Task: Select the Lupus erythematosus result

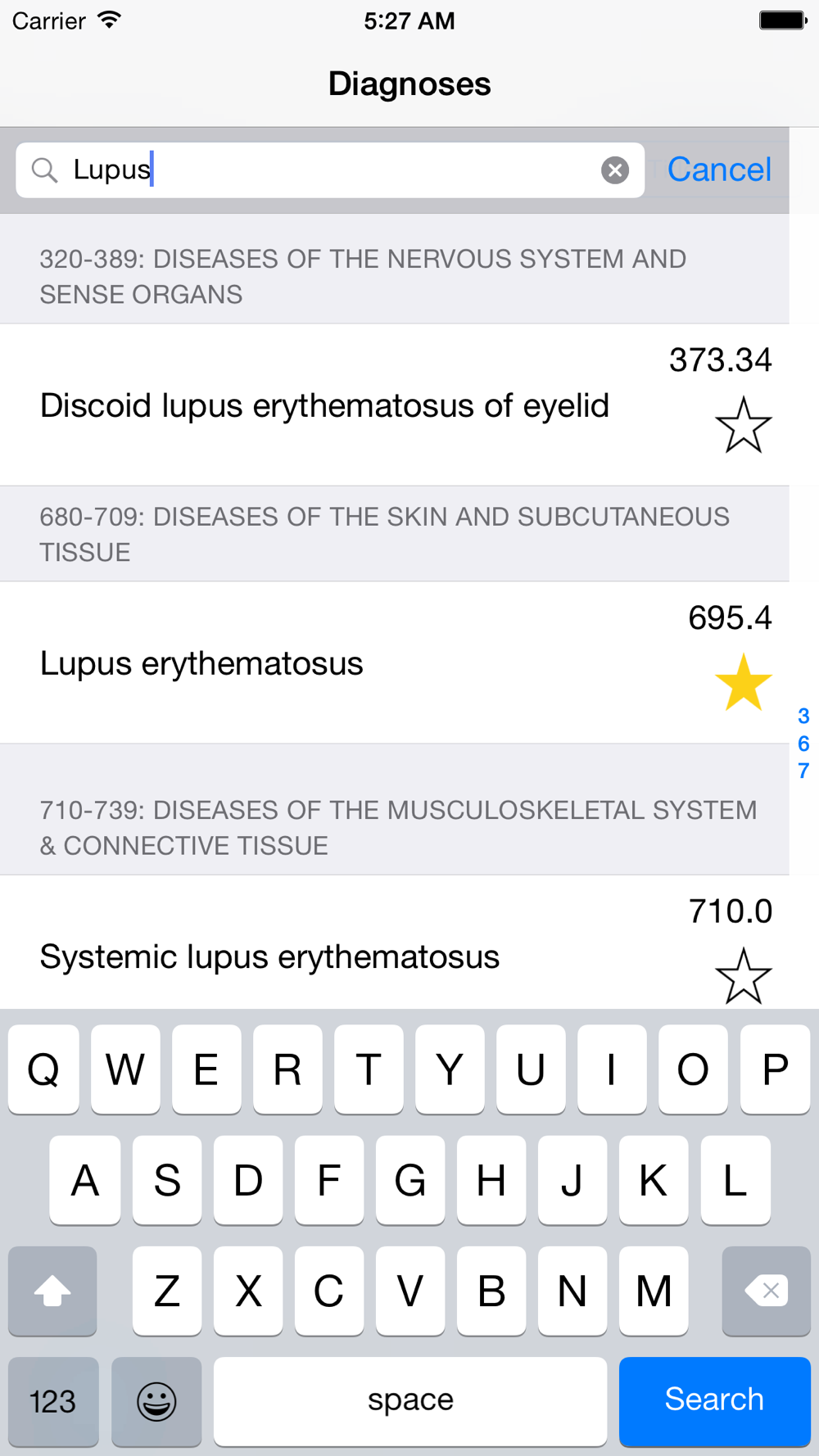Action: point(201,664)
